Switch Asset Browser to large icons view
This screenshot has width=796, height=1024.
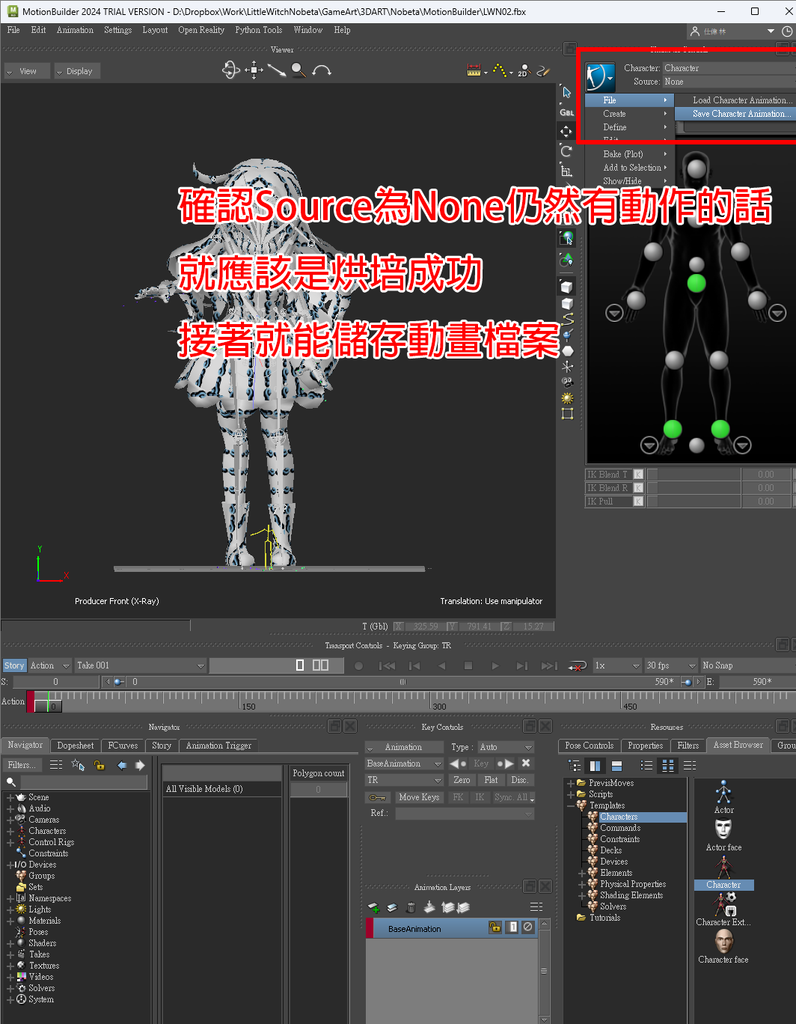[667, 765]
